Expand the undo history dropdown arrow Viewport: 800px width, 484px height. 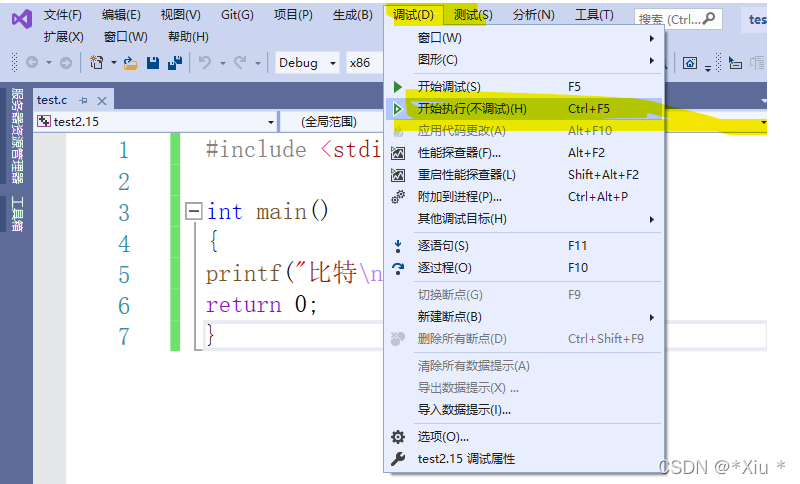click(x=222, y=63)
